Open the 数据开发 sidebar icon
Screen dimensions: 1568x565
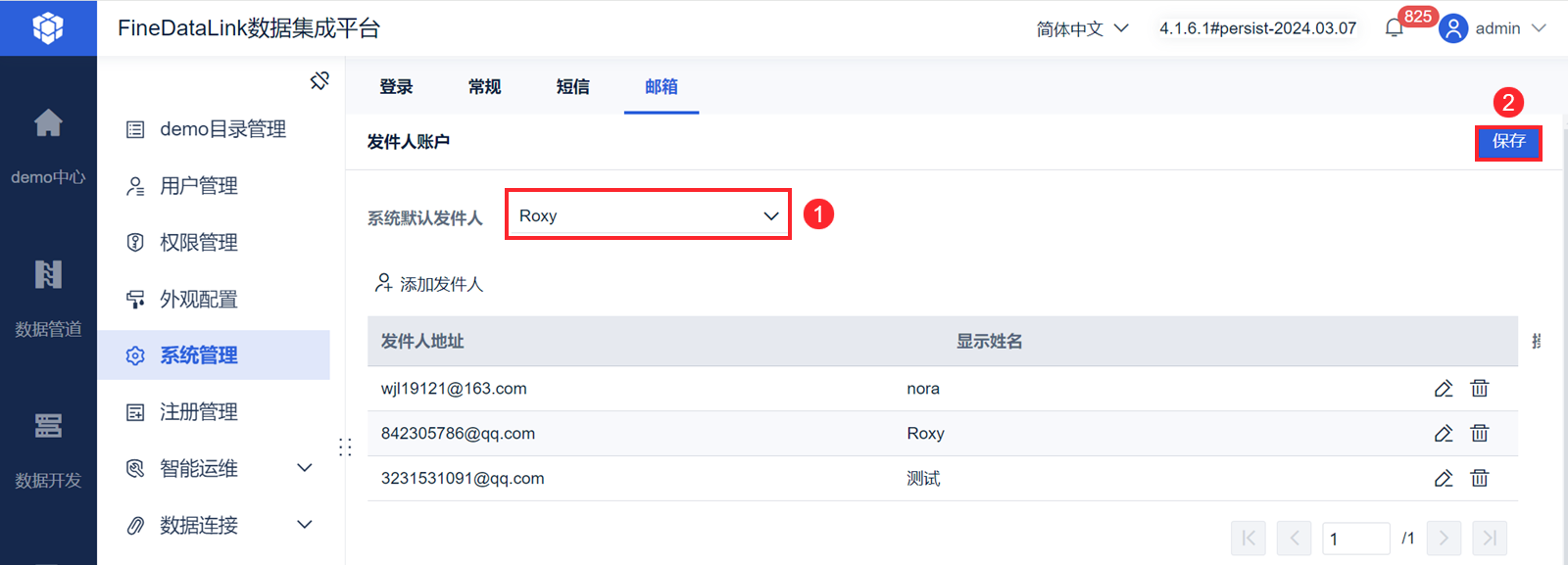[48, 426]
